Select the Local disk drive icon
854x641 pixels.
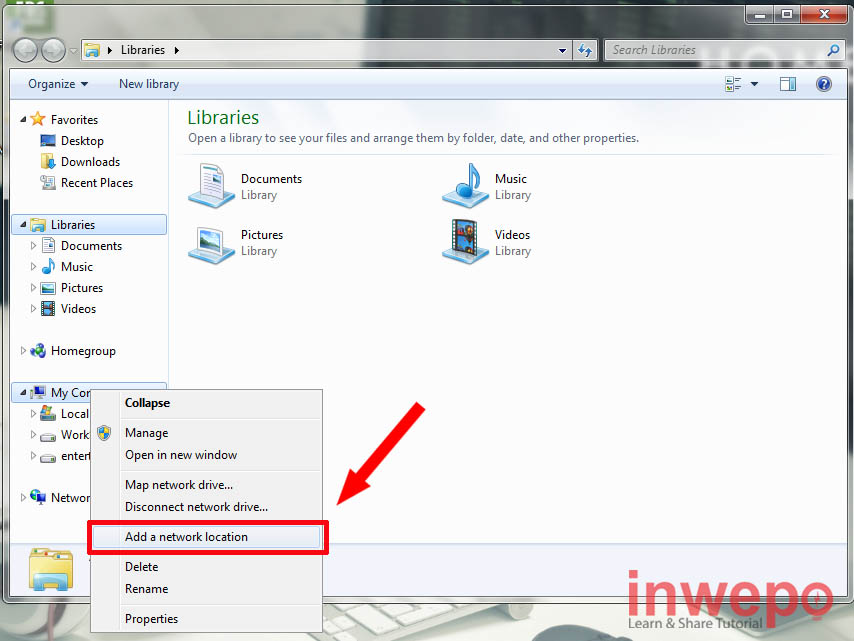pos(48,413)
